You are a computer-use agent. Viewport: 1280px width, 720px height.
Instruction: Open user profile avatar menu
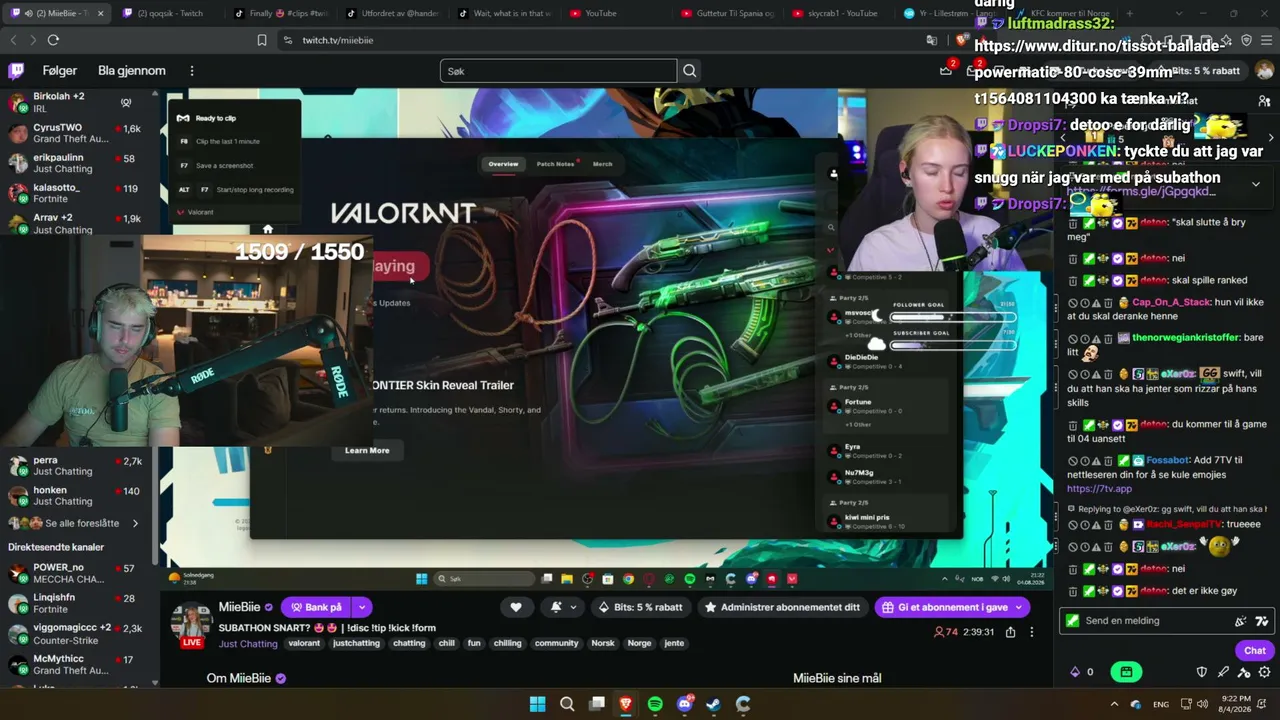(1264, 71)
